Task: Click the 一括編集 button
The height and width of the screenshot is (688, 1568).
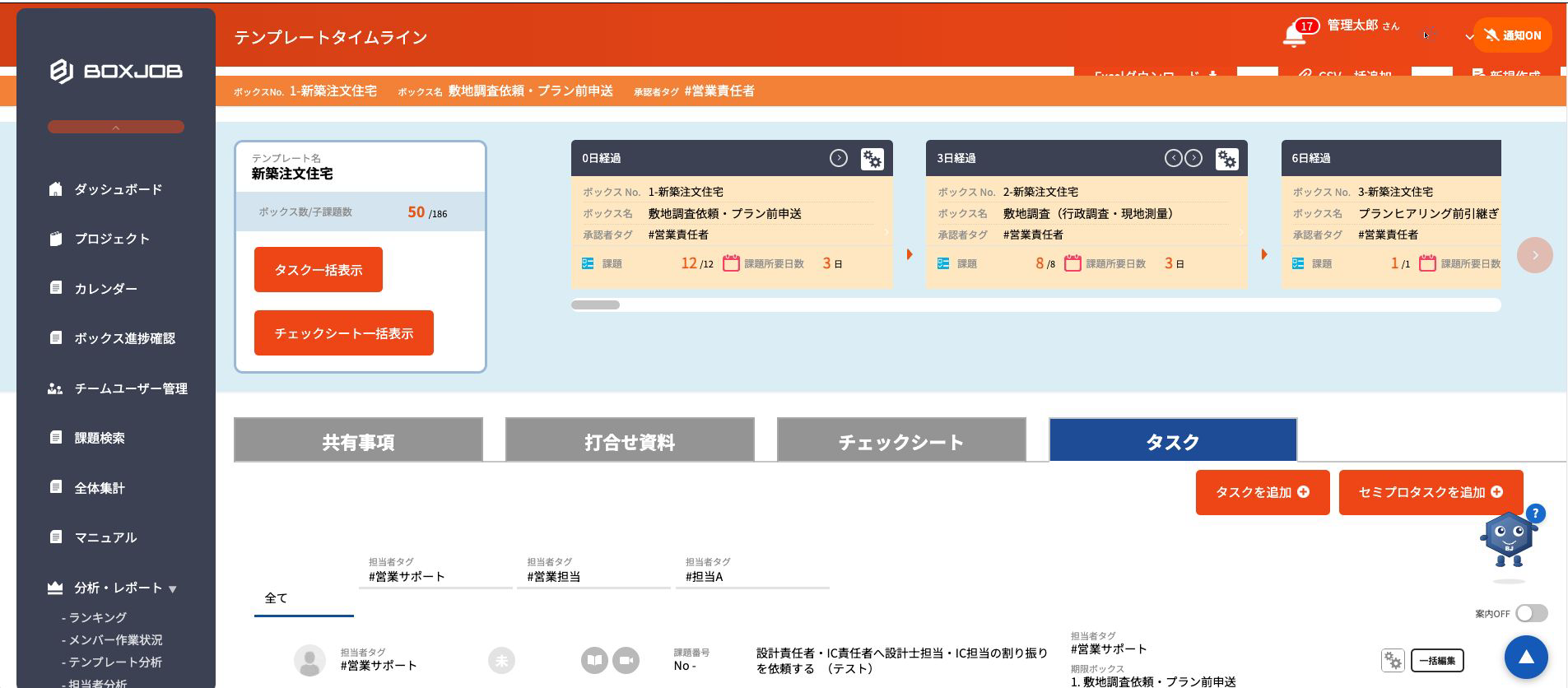Action: tap(1437, 660)
